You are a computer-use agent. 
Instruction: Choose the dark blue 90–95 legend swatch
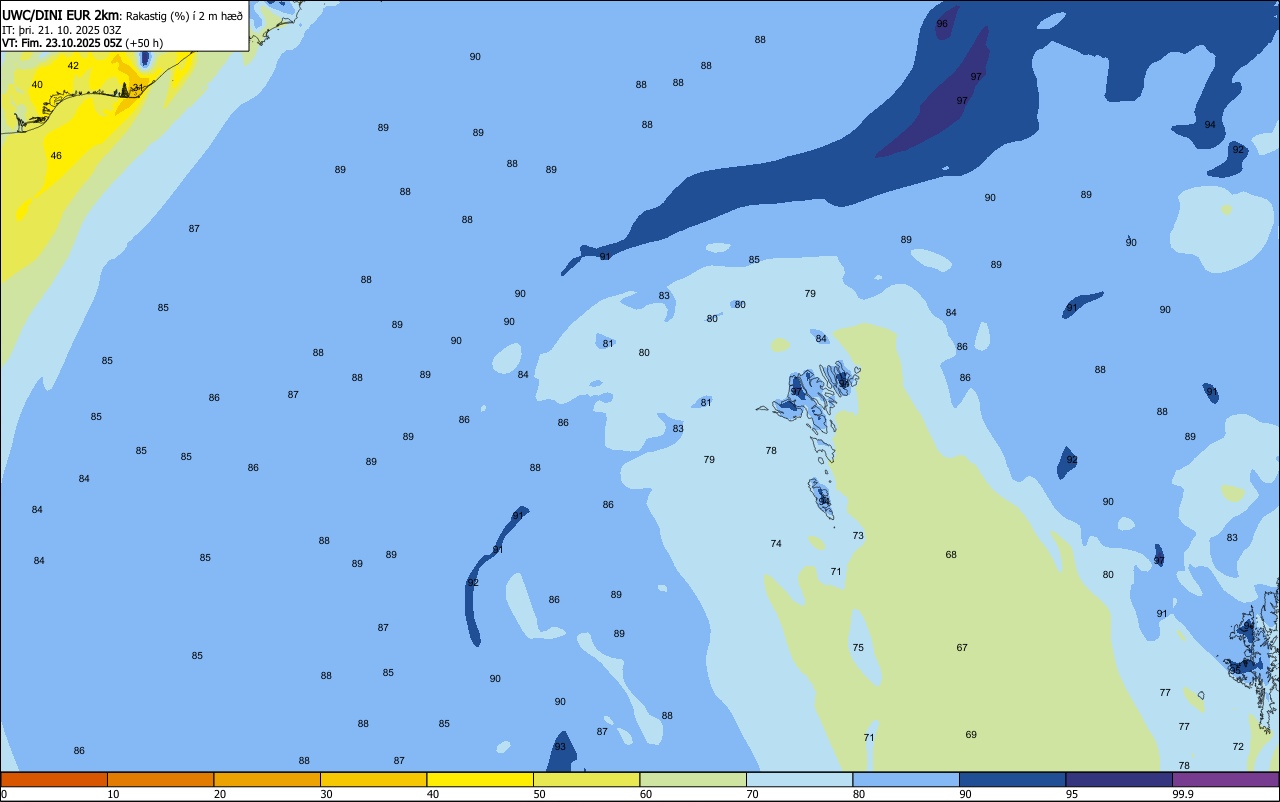coord(1012,779)
